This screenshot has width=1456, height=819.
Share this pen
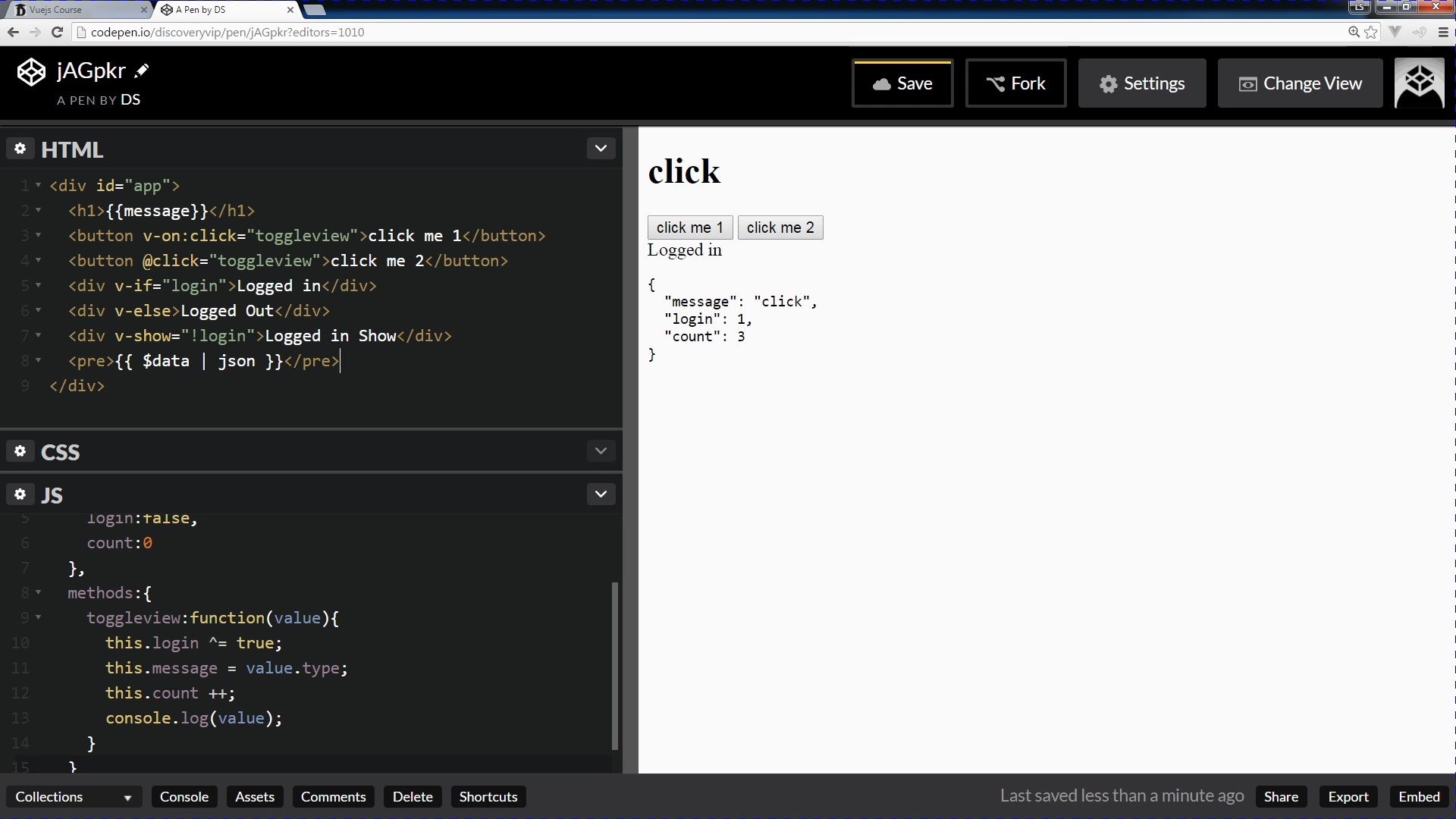click(x=1281, y=797)
